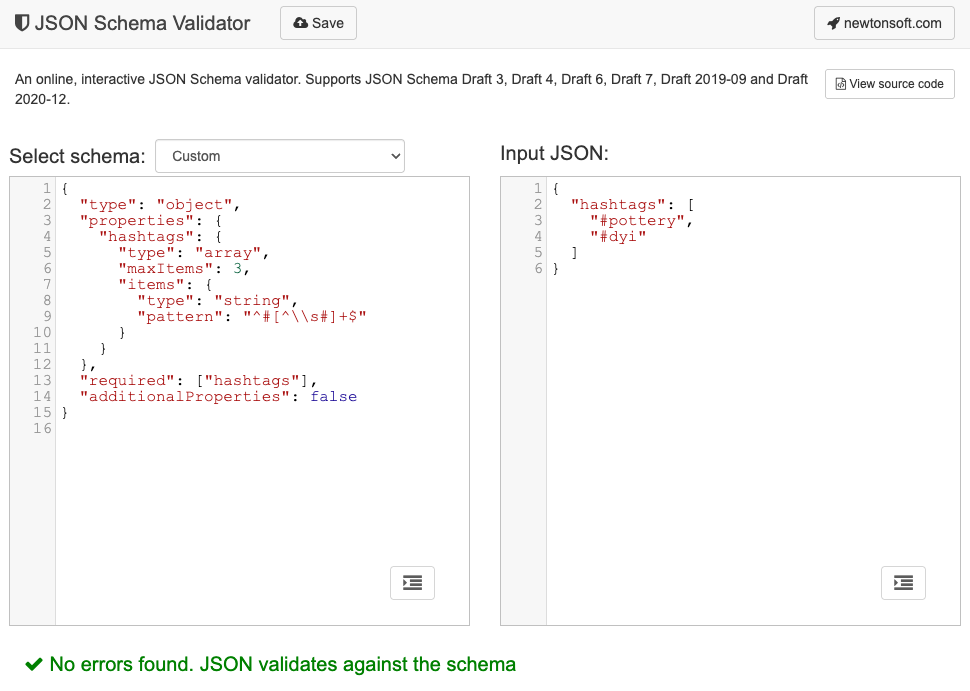Image resolution: width=970 pixels, height=691 pixels.
Task: Click the shield logo icon in the header
Action: [x=21, y=23]
